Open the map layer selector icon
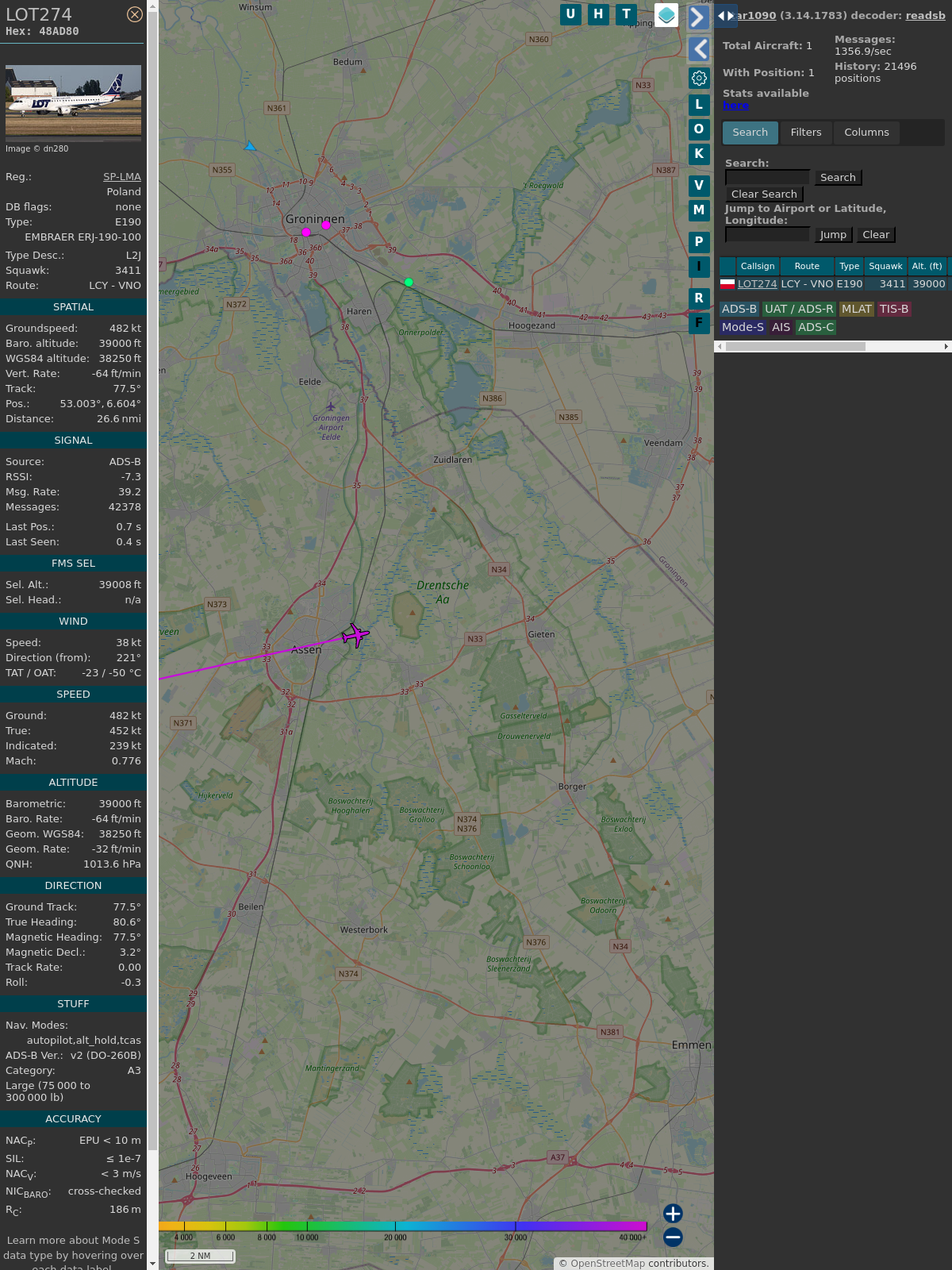952x1270 pixels. 666,15
